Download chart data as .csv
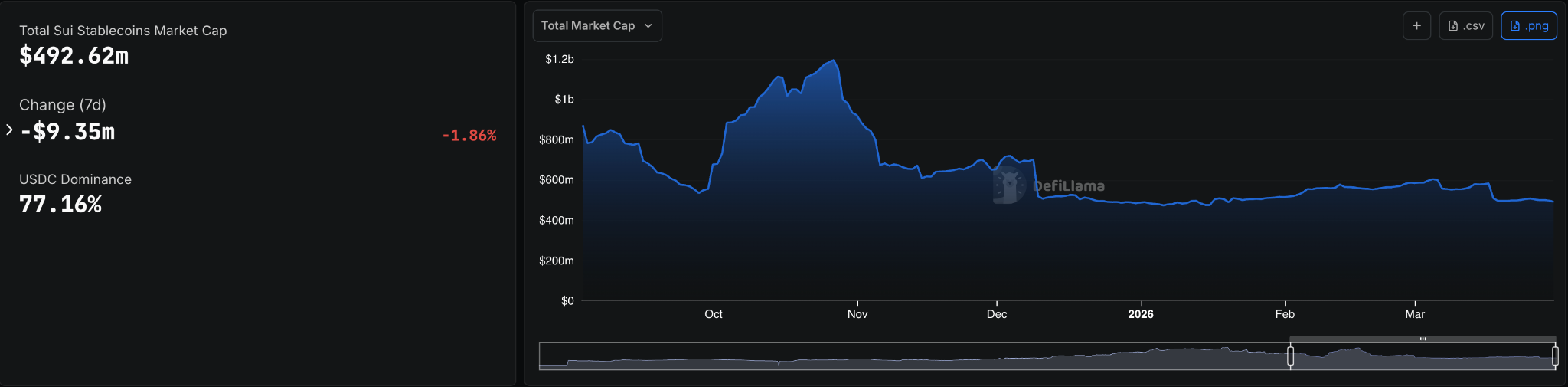Screen dimensions: 1568x387 1466,26
